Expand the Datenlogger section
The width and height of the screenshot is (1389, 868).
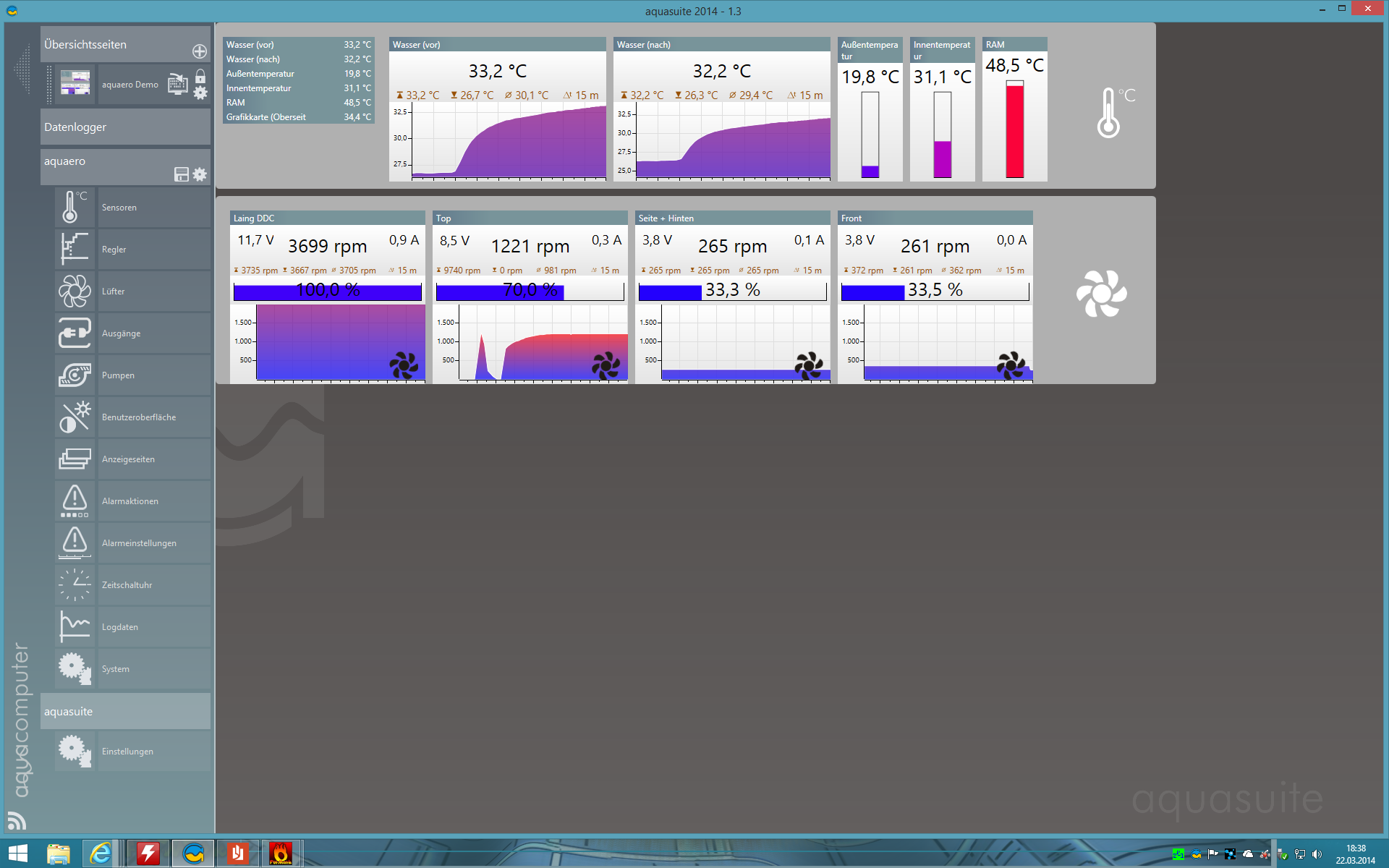(125, 127)
